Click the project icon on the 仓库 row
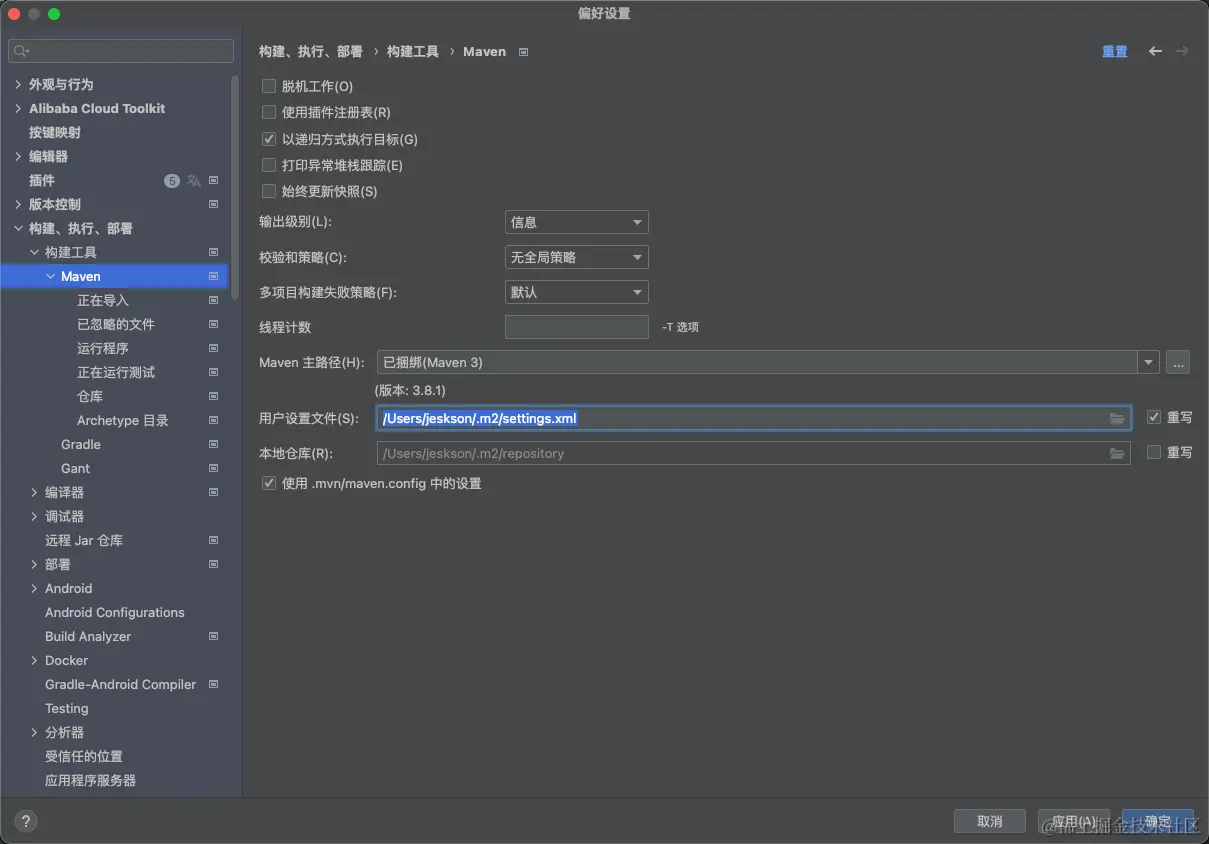The height and width of the screenshot is (844, 1209). (213, 397)
